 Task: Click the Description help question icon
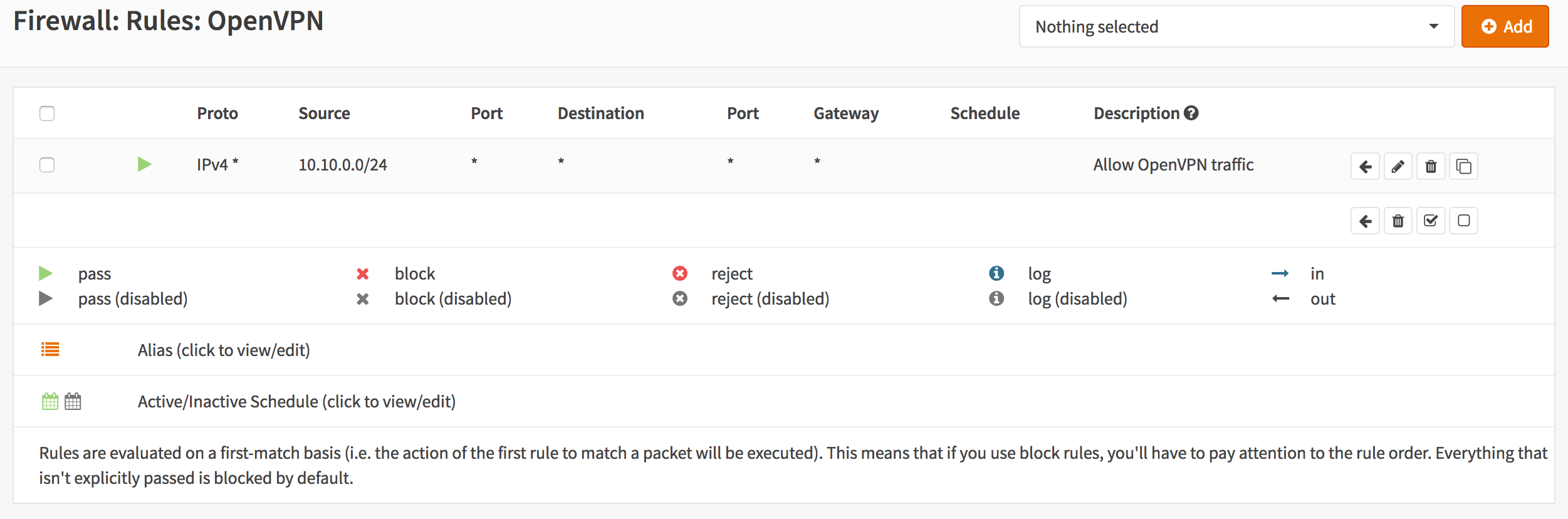coord(1191,113)
